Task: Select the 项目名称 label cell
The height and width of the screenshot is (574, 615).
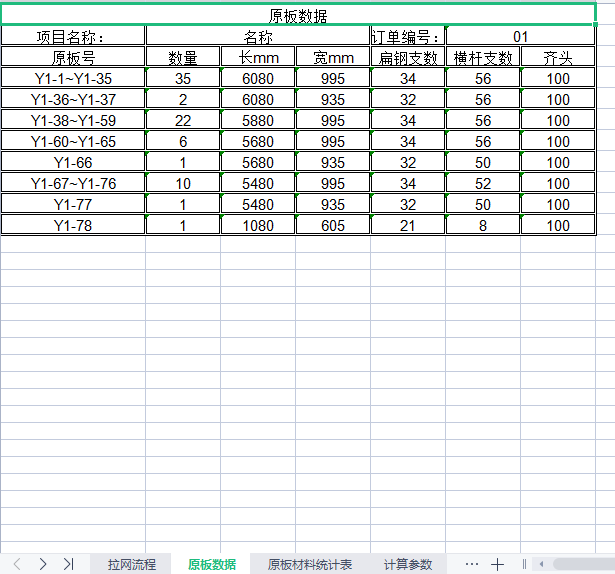Action: (73, 36)
